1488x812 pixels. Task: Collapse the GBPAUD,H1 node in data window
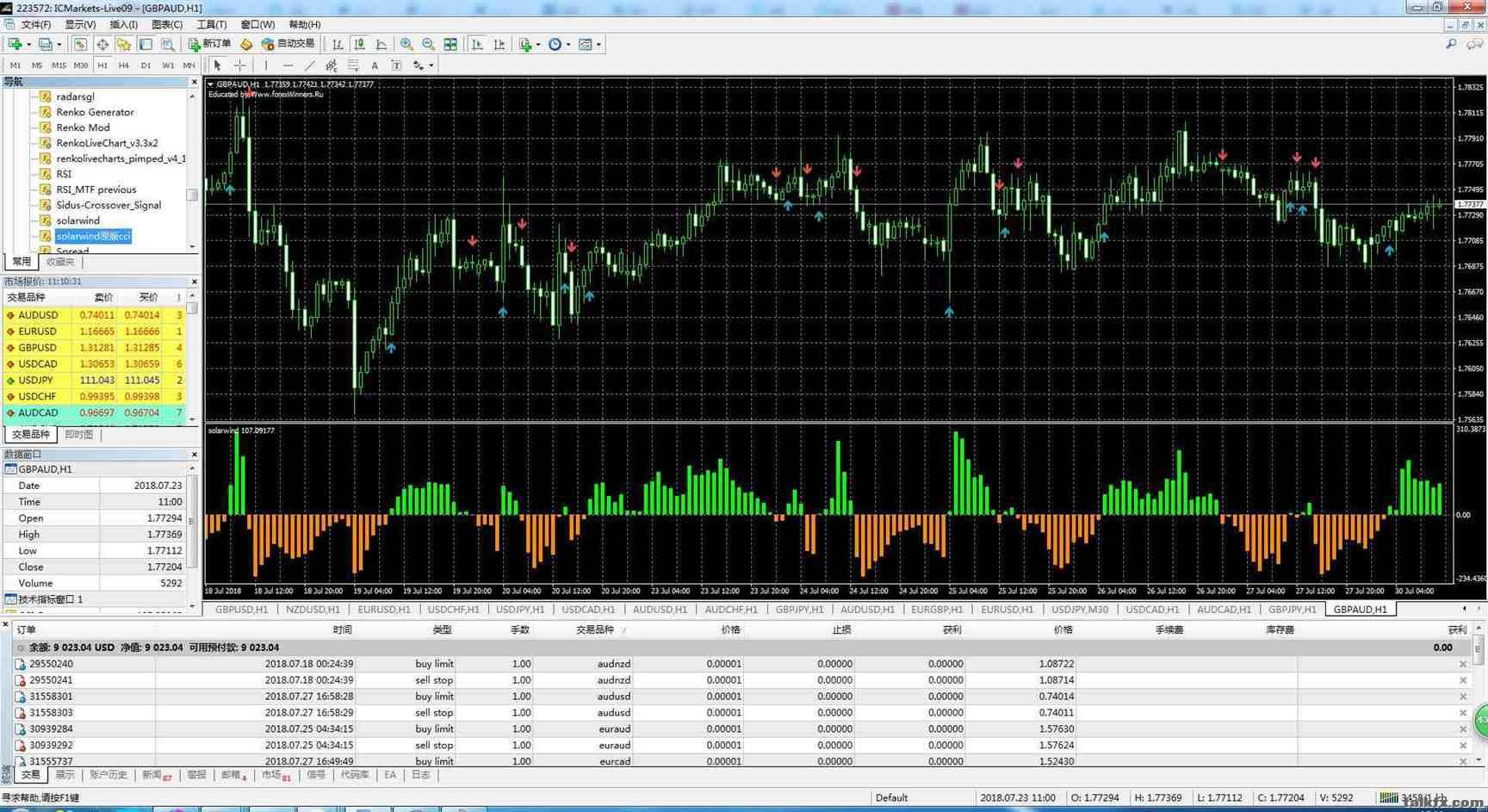tap(10, 469)
